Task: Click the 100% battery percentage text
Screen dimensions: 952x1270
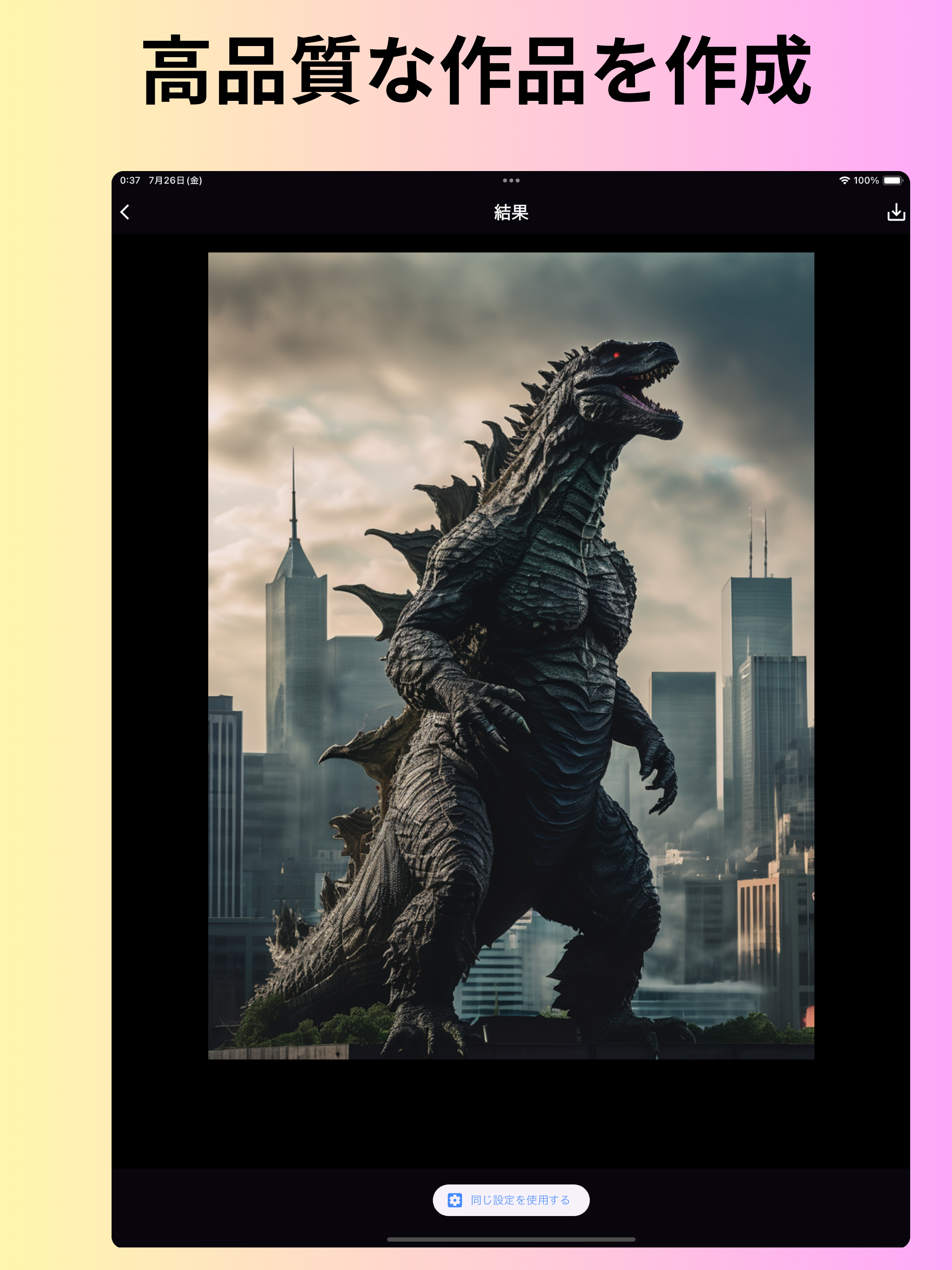Action: [x=866, y=180]
